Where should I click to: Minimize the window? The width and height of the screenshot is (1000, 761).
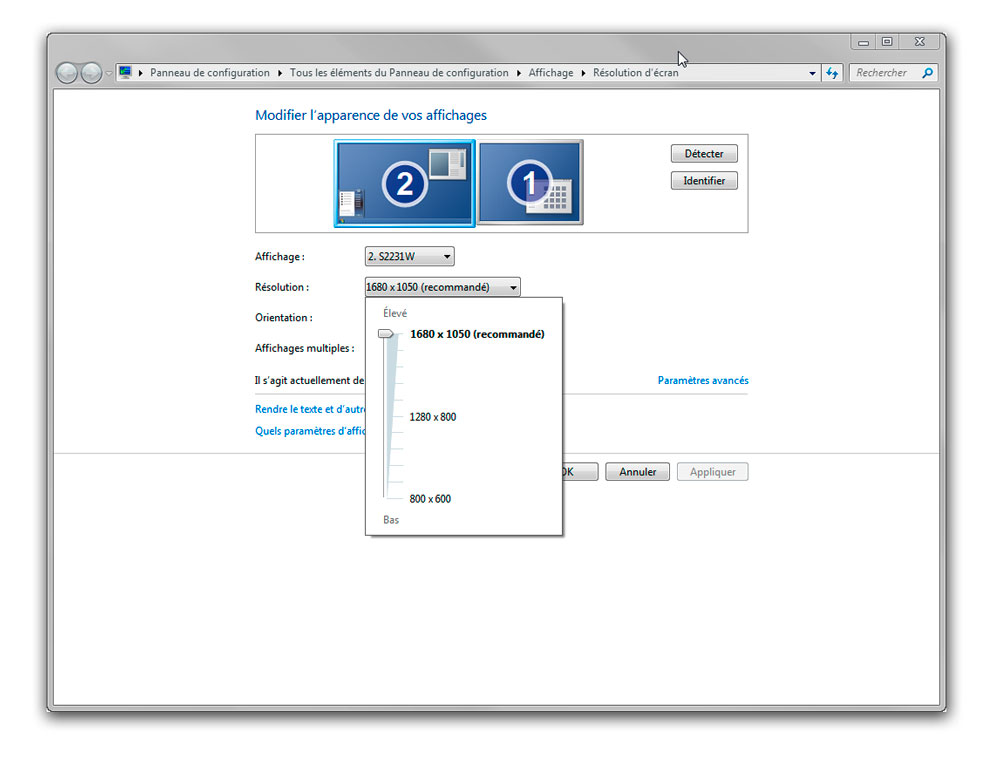tap(864, 42)
